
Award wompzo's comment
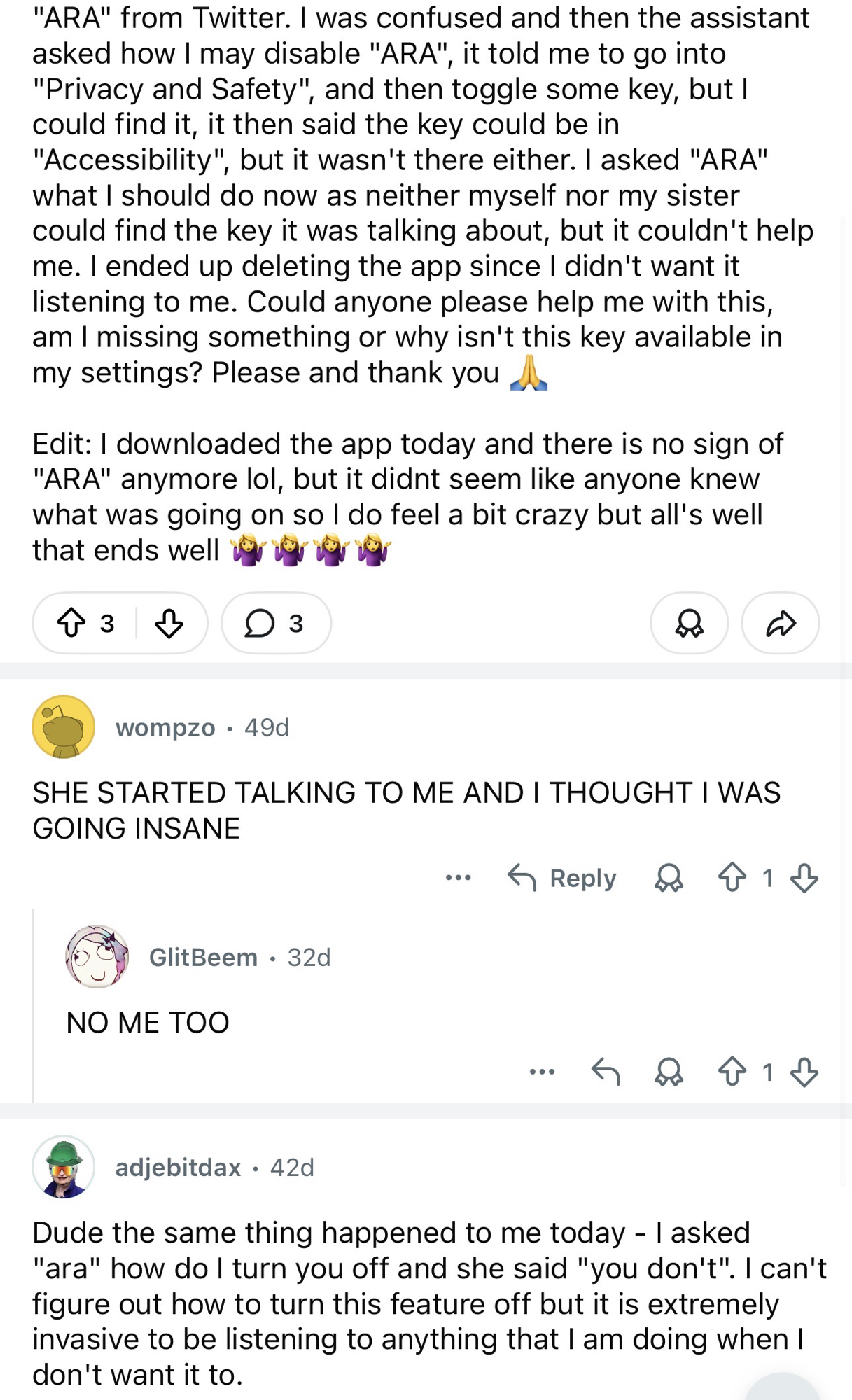pos(669,877)
